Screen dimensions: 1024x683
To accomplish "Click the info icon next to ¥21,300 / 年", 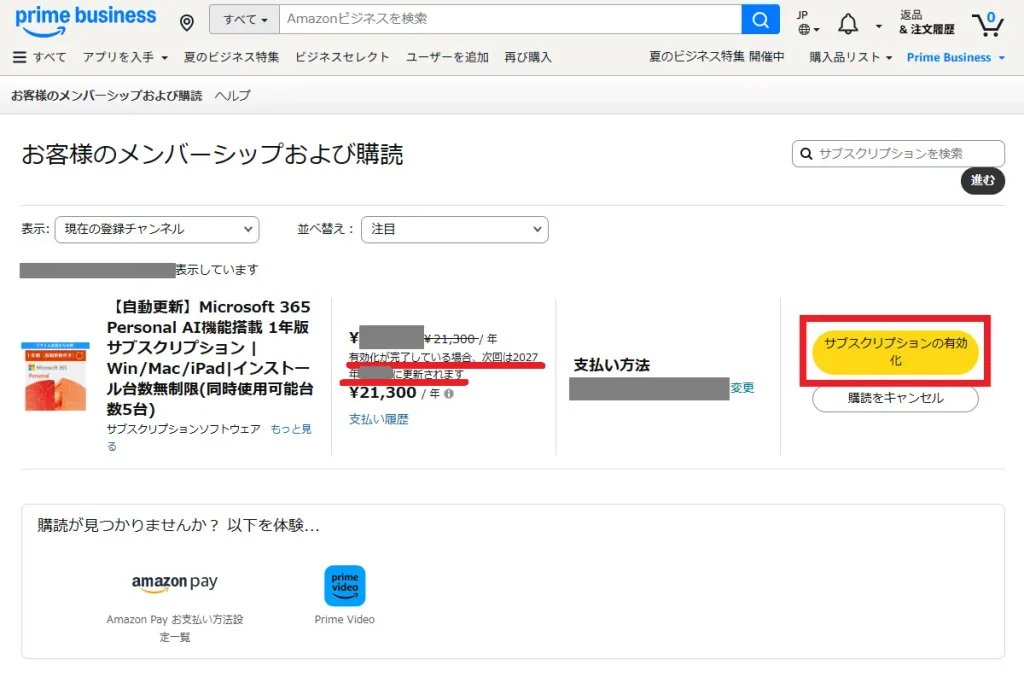I will 449,394.
